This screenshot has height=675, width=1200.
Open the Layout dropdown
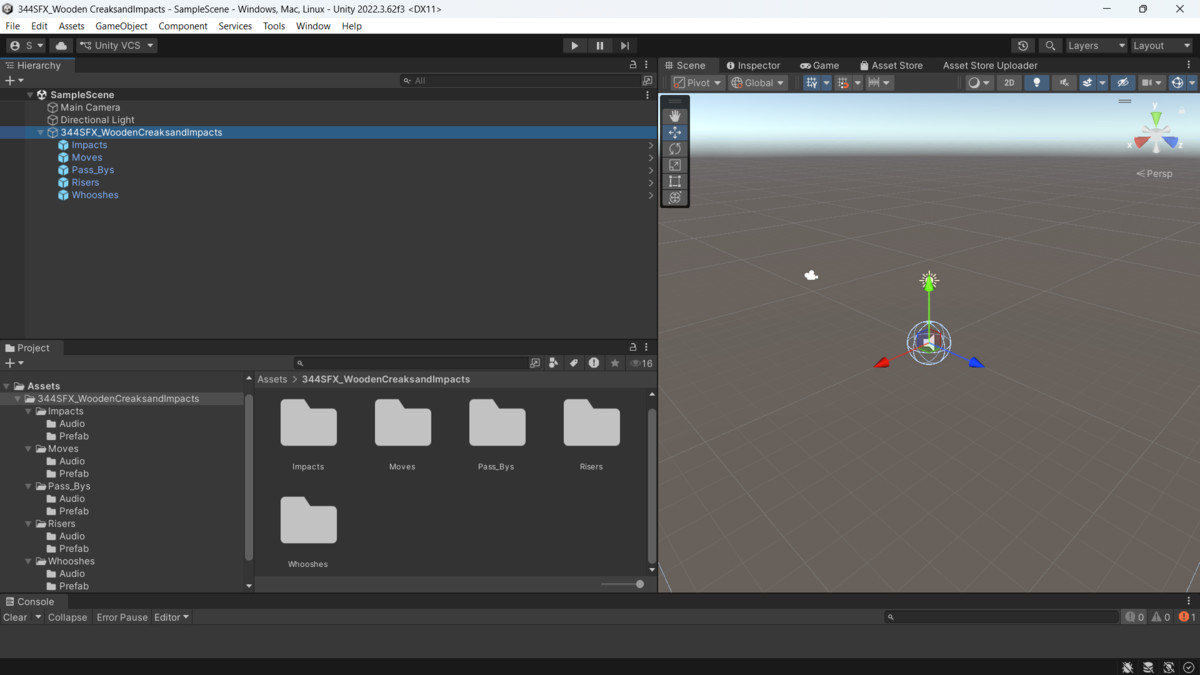[1160, 46]
